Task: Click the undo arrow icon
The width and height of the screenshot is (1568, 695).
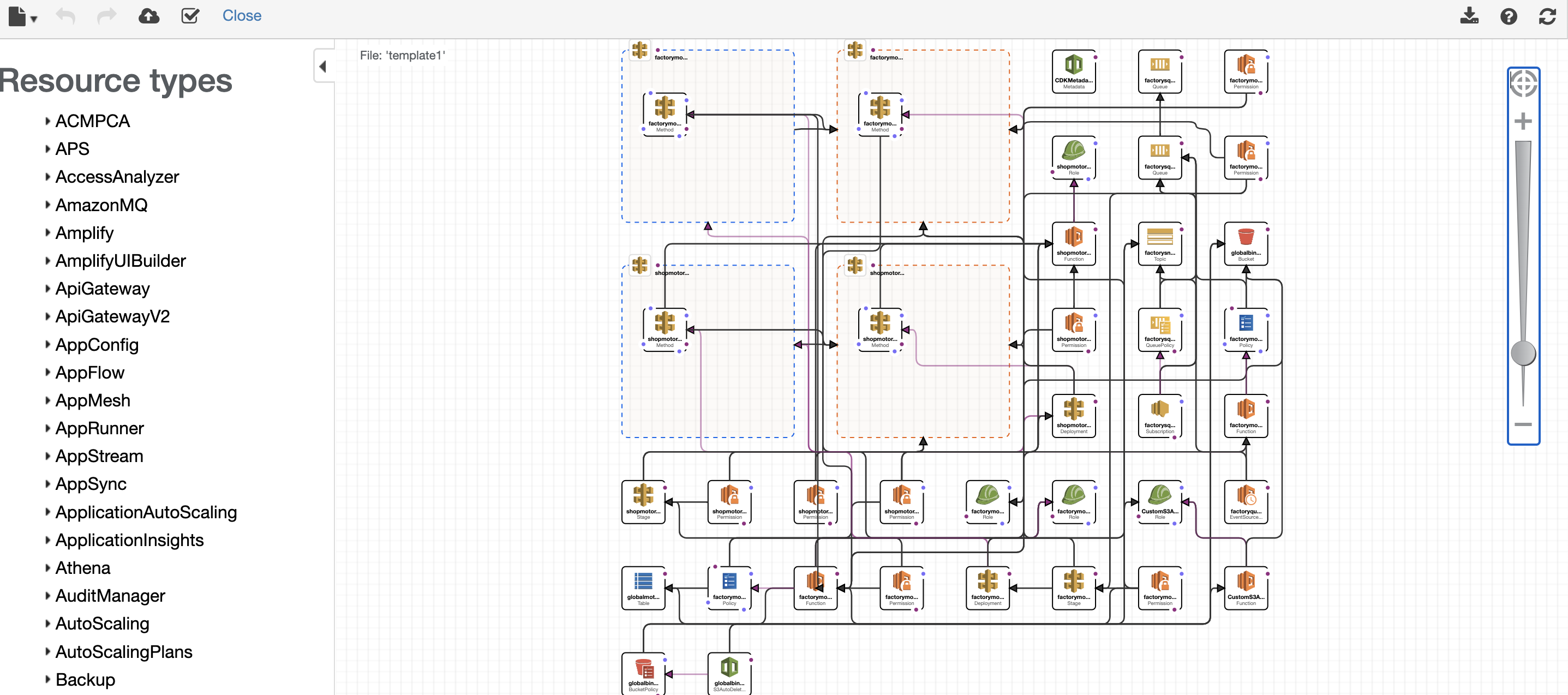Action: [65, 16]
